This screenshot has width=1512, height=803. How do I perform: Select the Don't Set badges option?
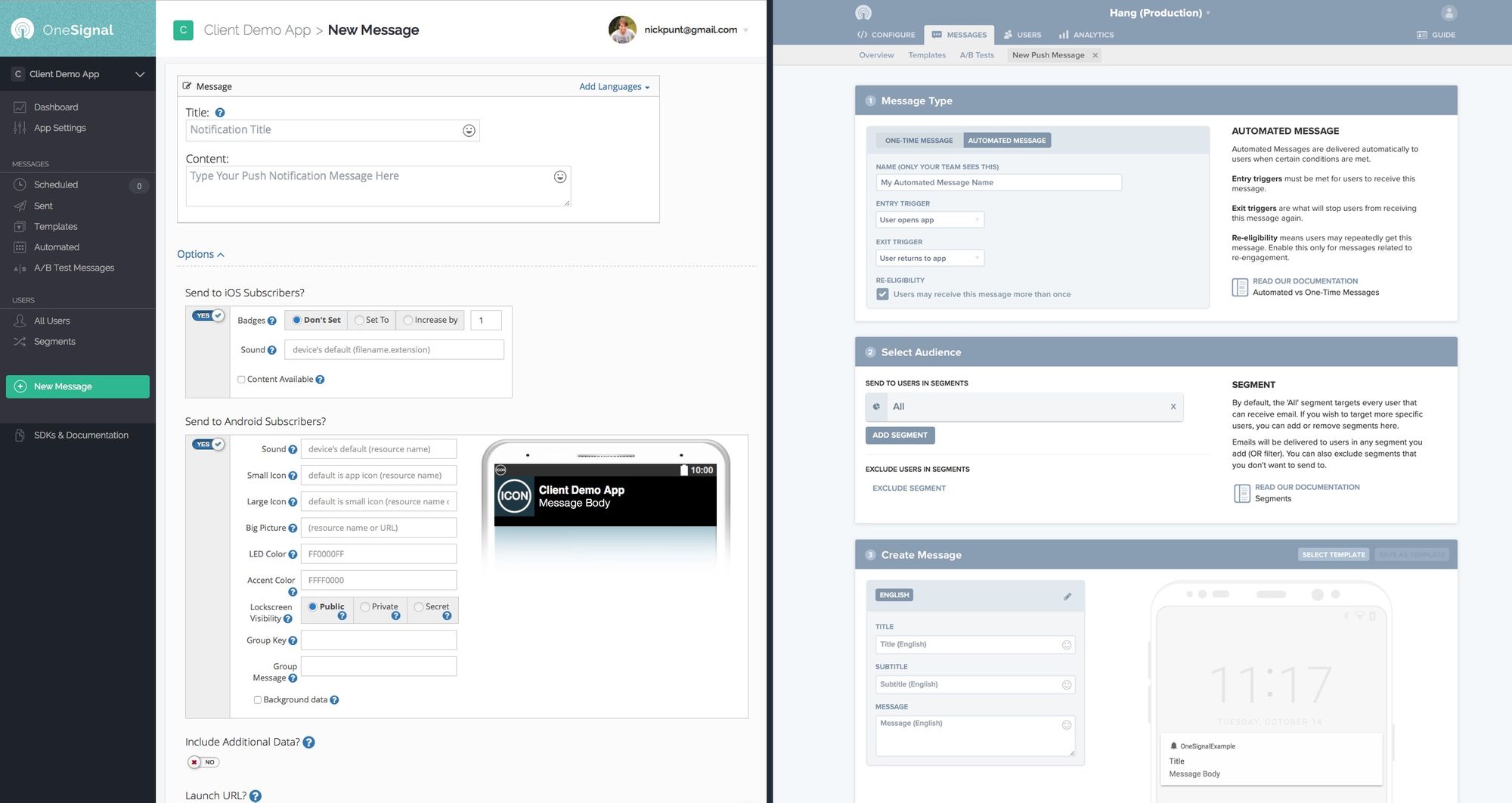[x=316, y=320]
